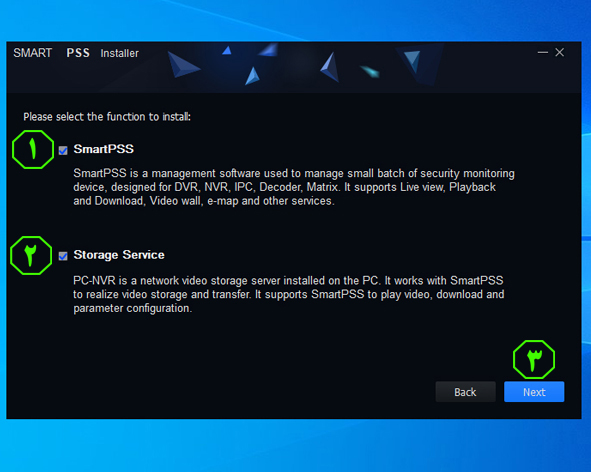The width and height of the screenshot is (591, 472).
Task: Click the dark inverted triangle in the header
Action: [x=412, y=61]
